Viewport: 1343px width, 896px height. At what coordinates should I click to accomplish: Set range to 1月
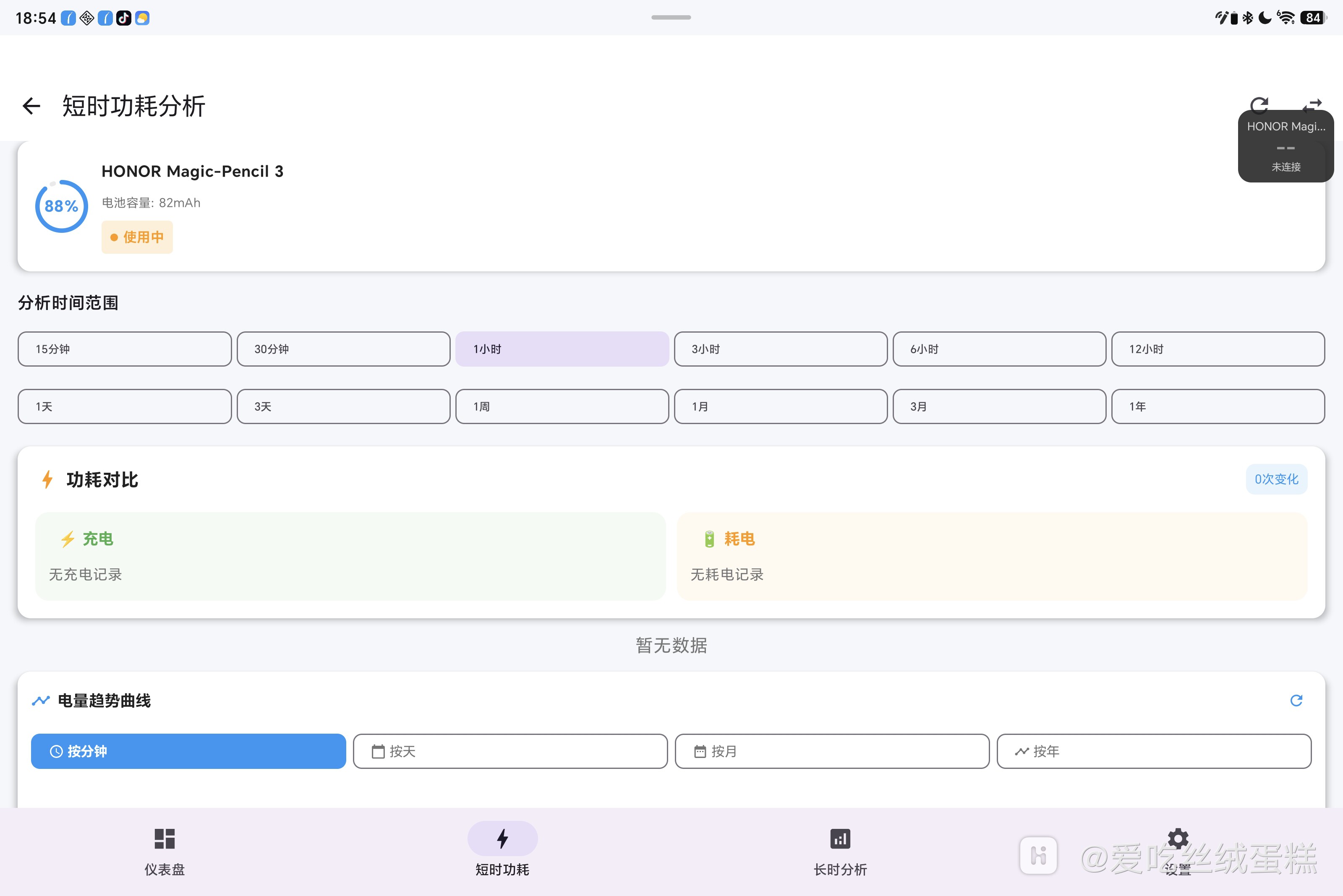click(781, 407)
